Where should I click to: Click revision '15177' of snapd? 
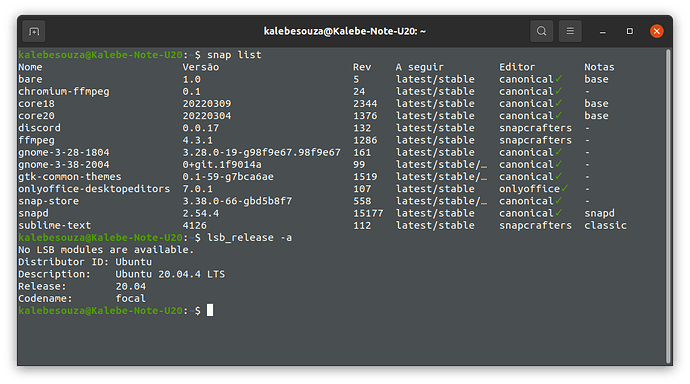coord(368,213)
